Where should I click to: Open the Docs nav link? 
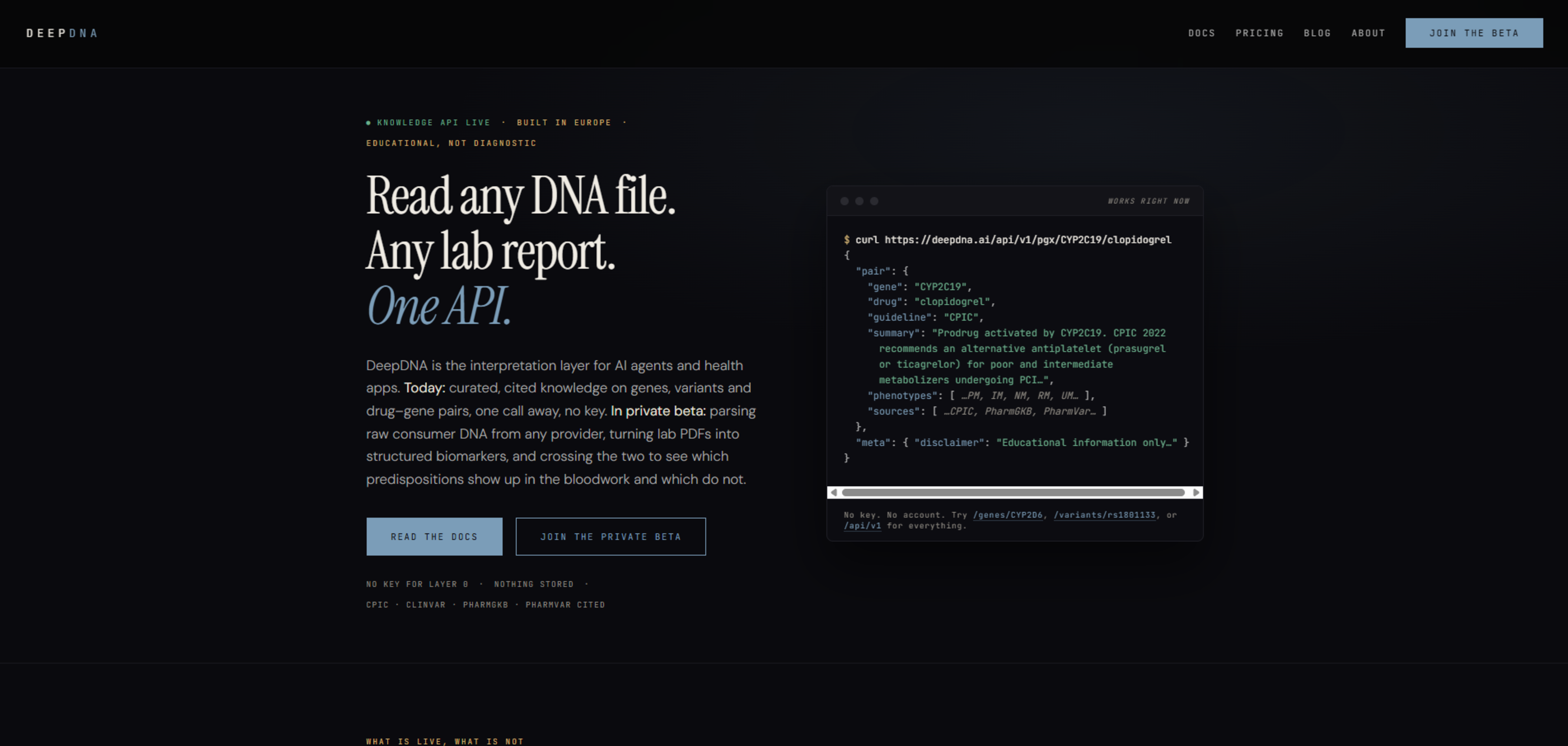(1201, 33)
